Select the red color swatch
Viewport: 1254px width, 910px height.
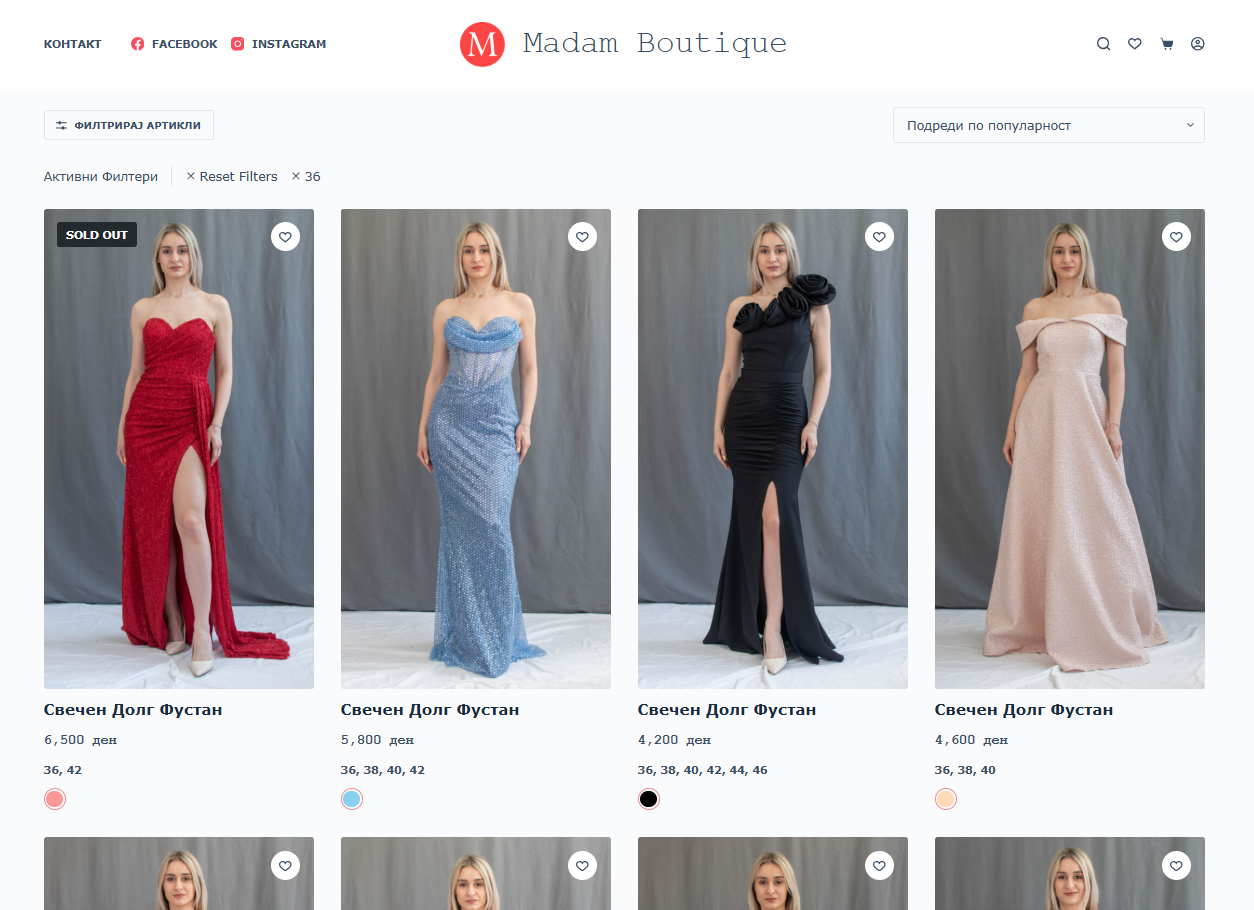tap(55, 799)
